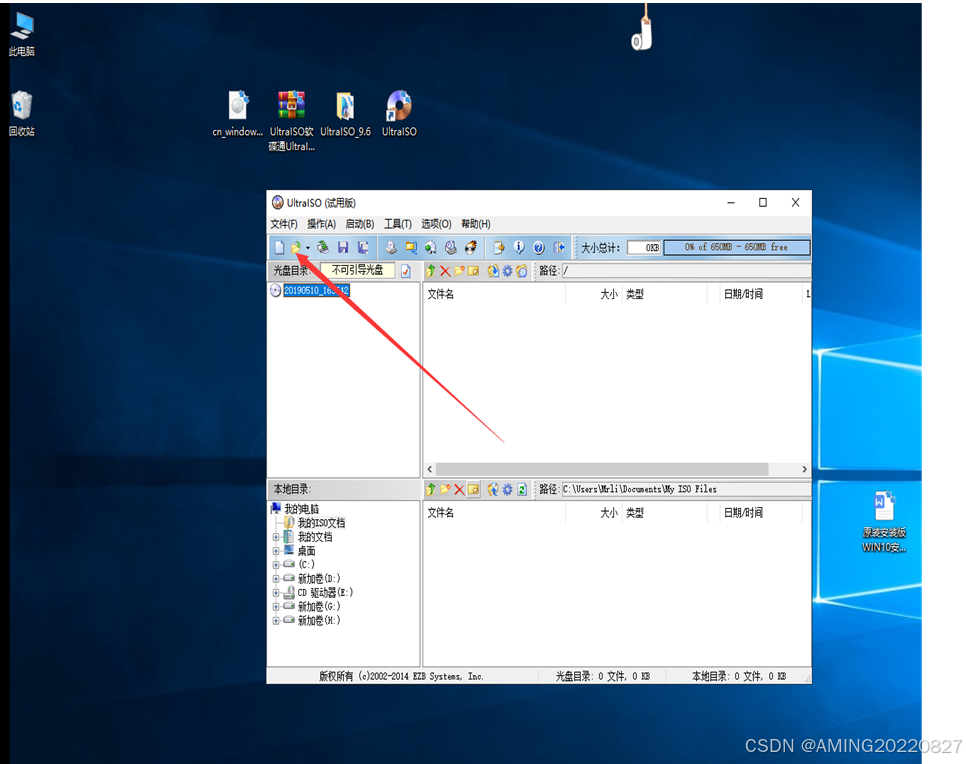
Task: Click disc pane Up one level arrow
Action: coord(431,271)
